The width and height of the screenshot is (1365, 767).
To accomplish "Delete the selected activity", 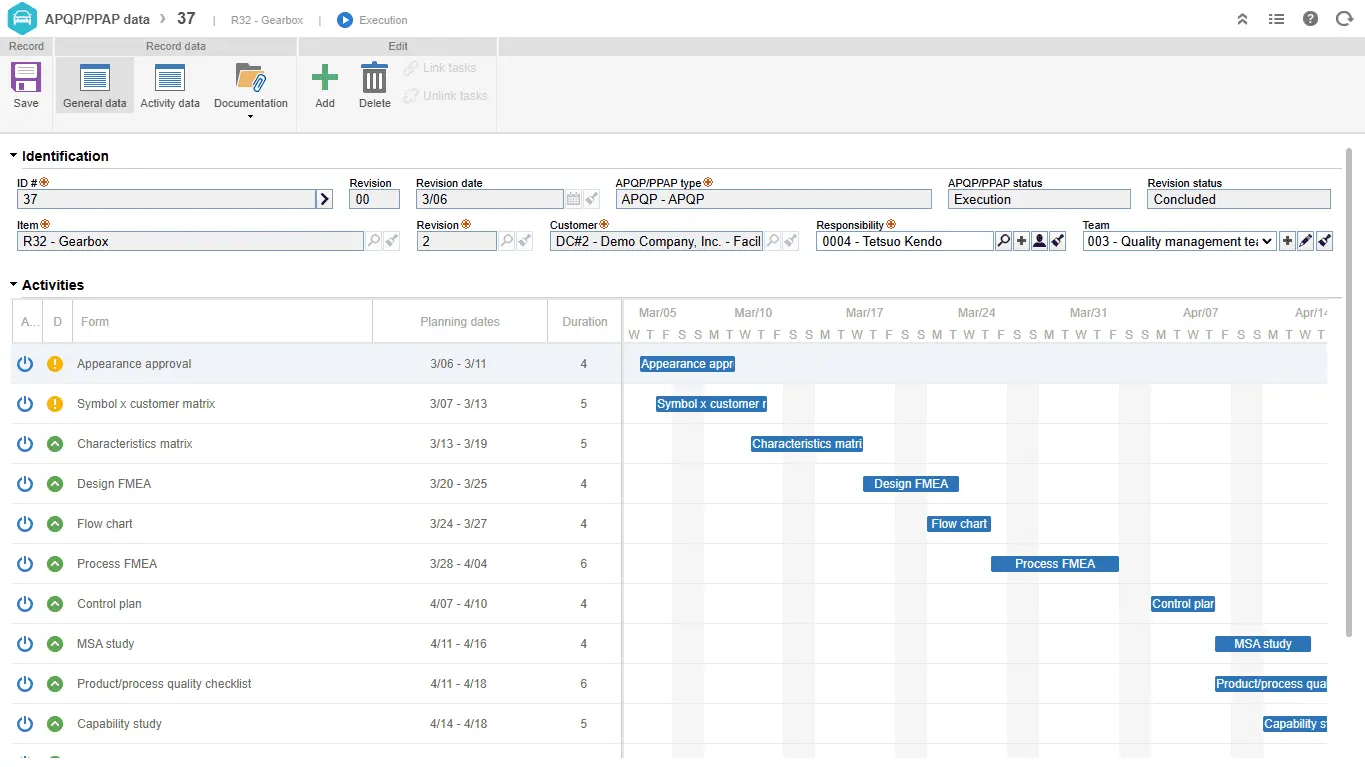I will coord(374,85).
